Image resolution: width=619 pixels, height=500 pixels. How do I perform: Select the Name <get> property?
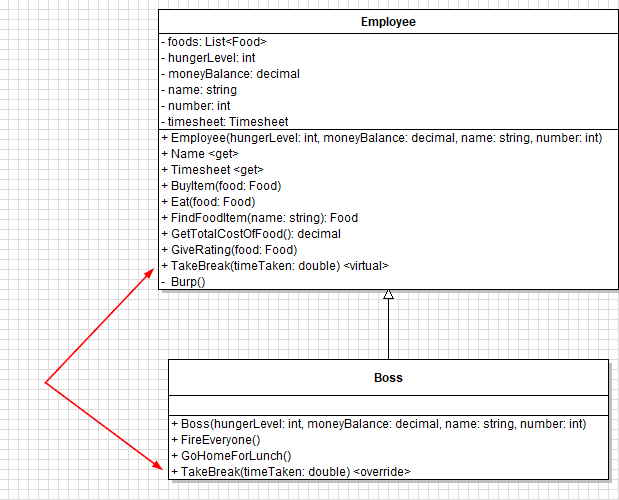point(205,154)
